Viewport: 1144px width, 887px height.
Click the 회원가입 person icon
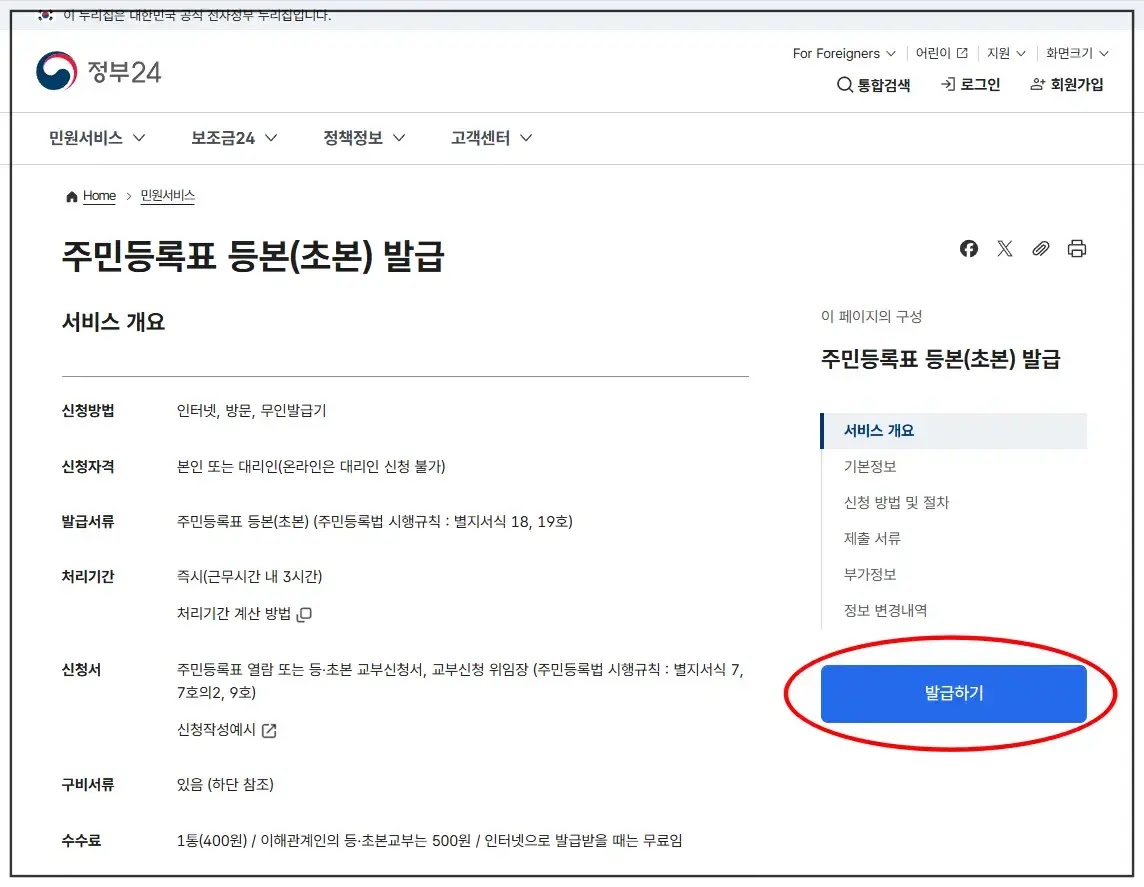1037,85
